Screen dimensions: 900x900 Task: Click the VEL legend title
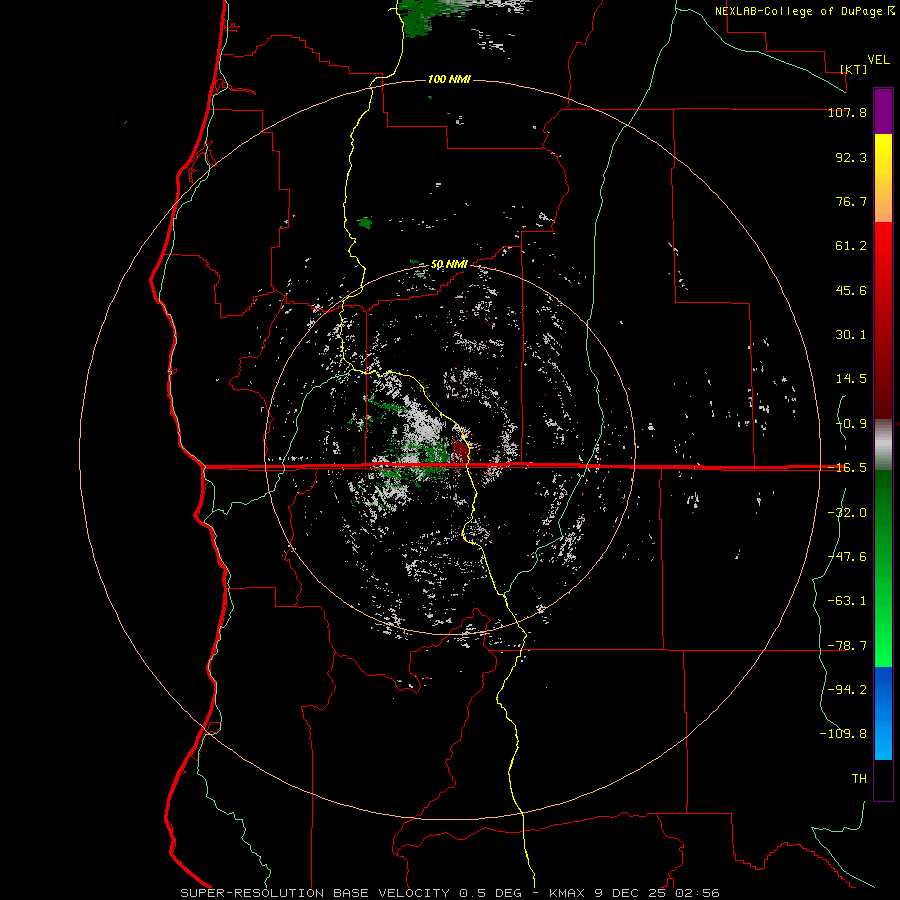pos(878,60)
